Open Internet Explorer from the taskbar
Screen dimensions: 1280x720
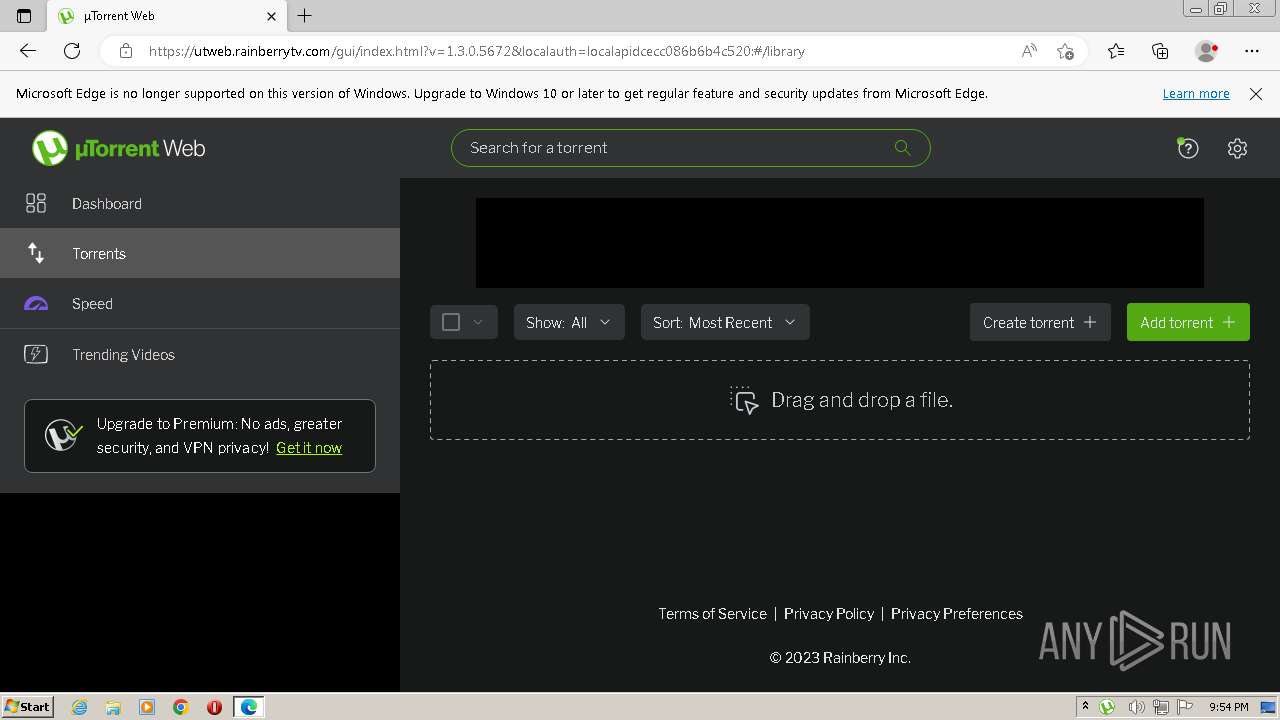(x=80, y=707)
